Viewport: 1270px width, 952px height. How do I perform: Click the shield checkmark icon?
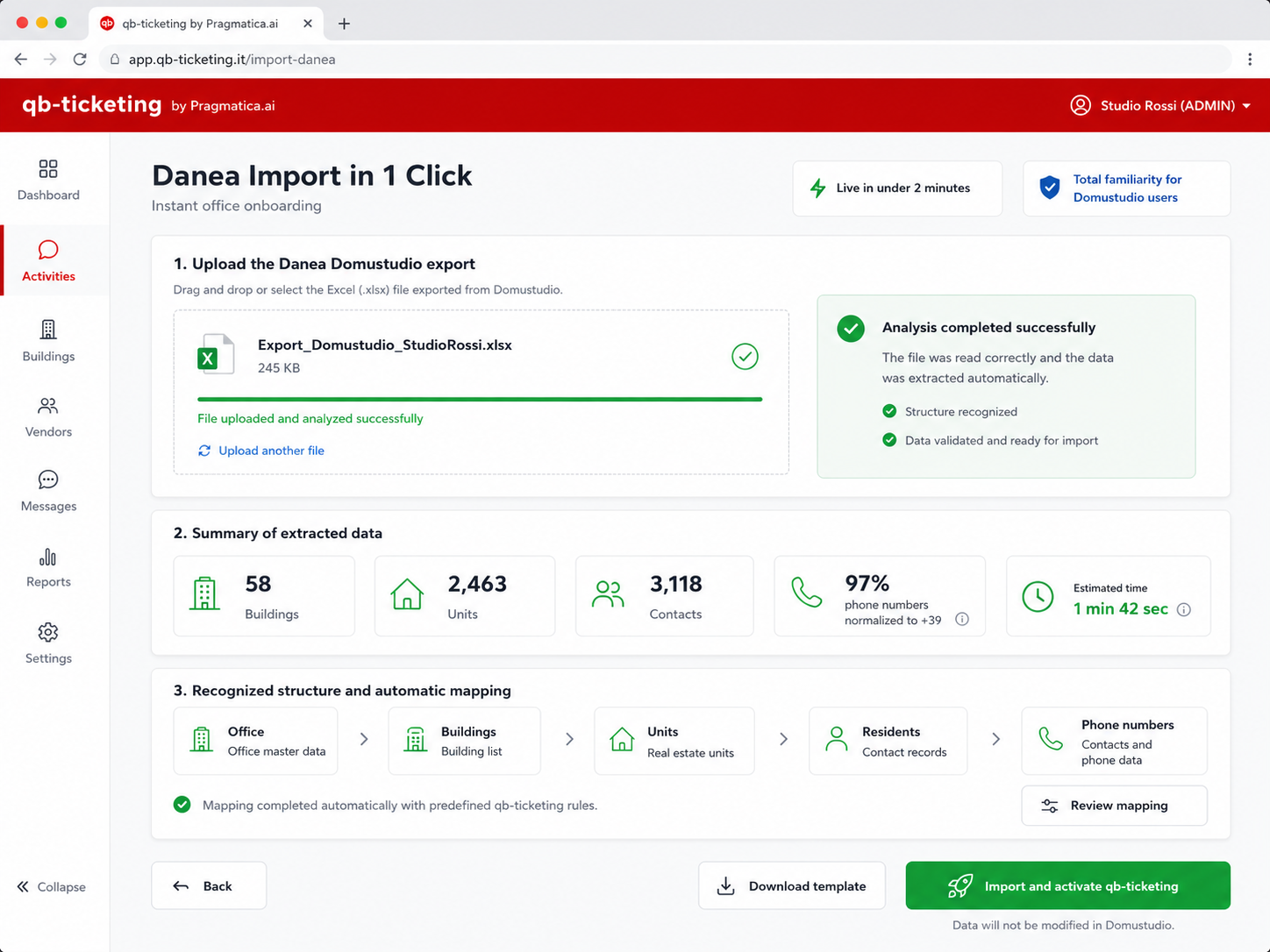click(x=1049, y=188)
